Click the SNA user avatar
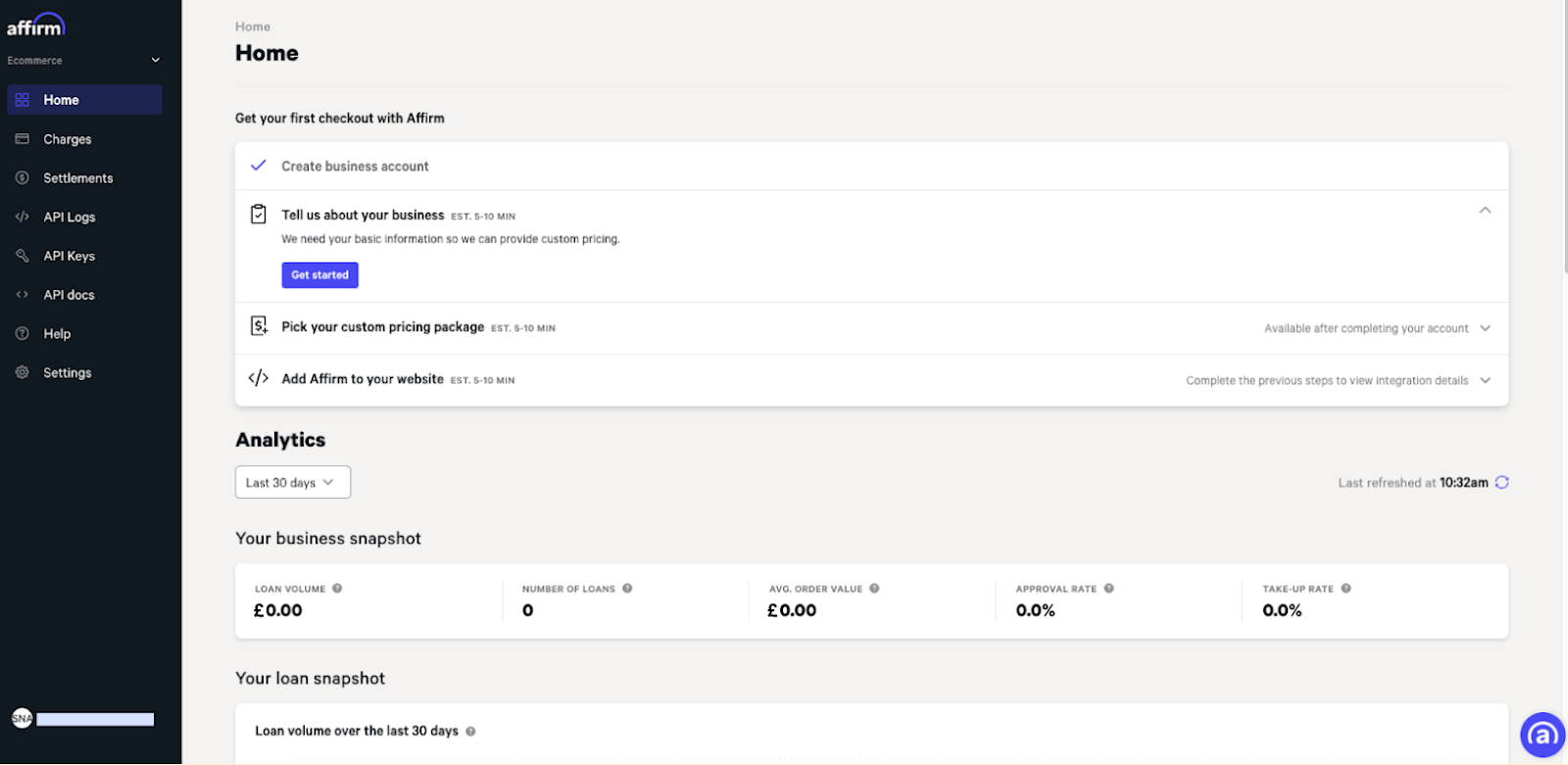The height and width of the screenshot is (765, 1568). [x=22, y=718]
